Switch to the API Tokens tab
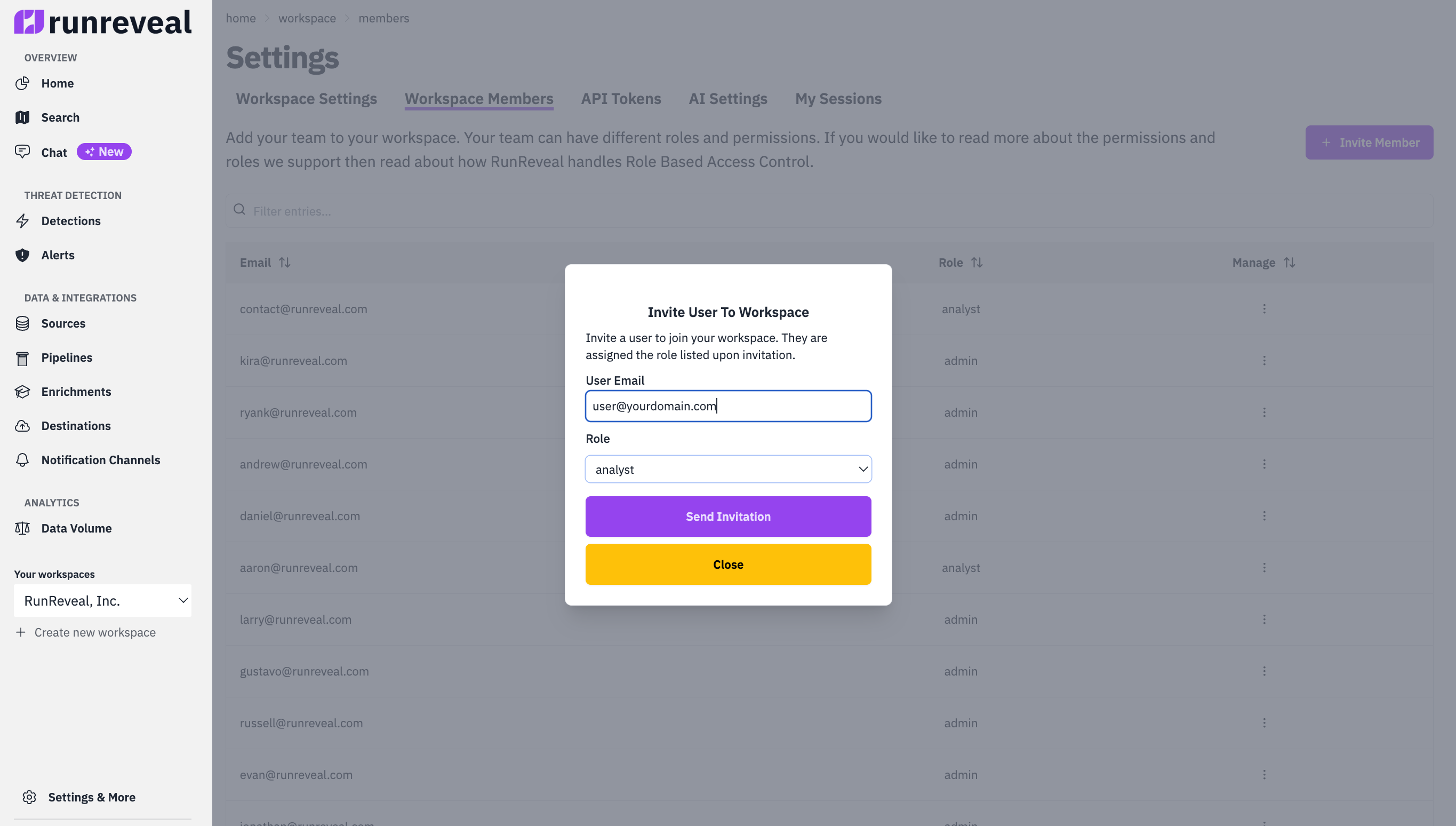This screenshot has width=1456, height=826. pos(620,98)
